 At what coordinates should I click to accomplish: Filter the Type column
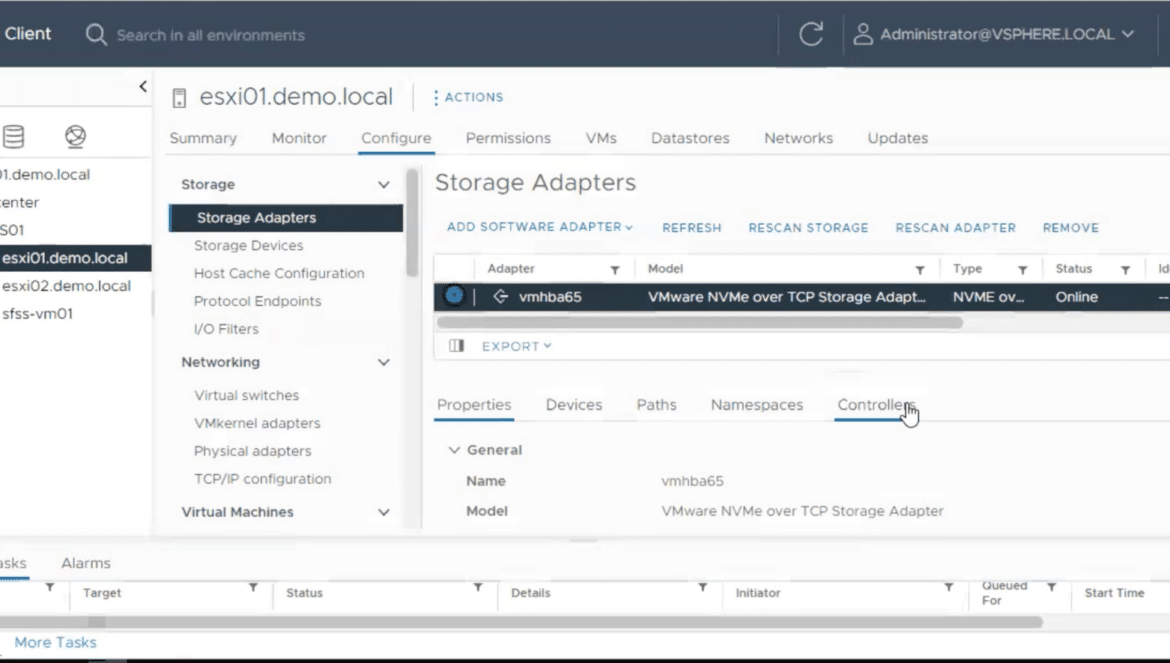pyautogui.click(x=1023, y=270)
